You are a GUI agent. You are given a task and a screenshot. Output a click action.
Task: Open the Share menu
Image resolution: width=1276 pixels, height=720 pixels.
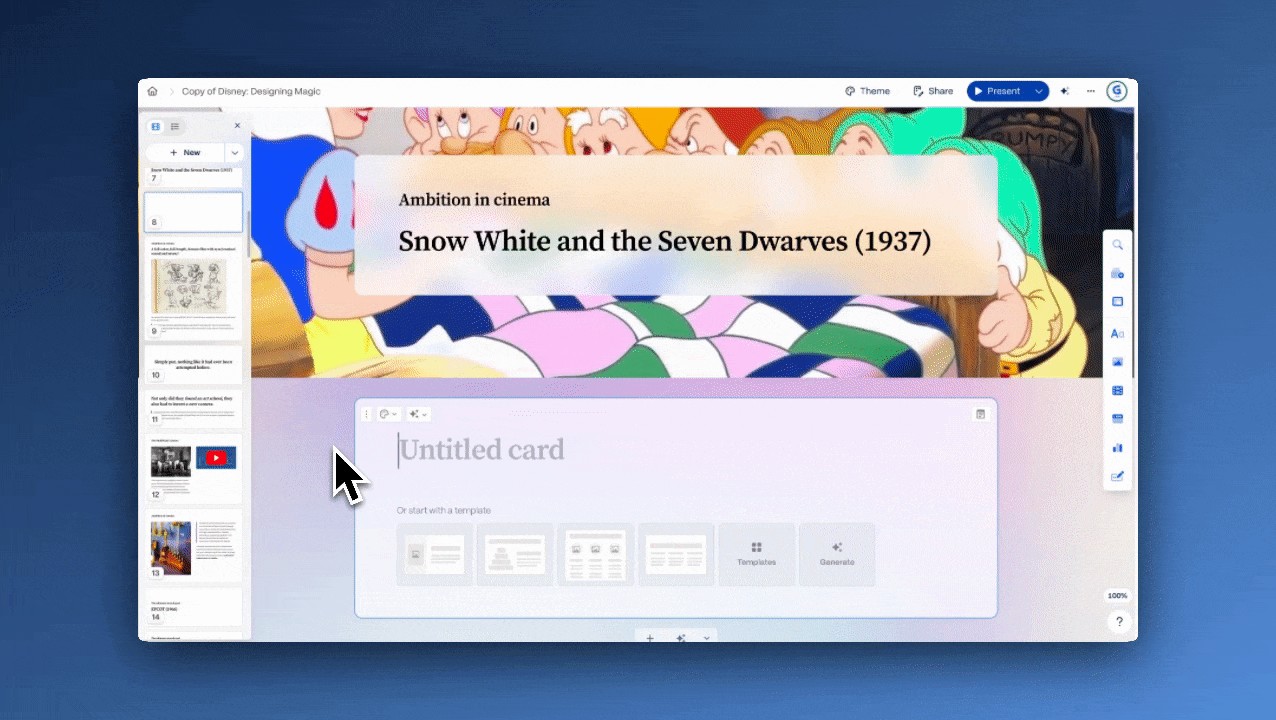(x=932, y=91)
